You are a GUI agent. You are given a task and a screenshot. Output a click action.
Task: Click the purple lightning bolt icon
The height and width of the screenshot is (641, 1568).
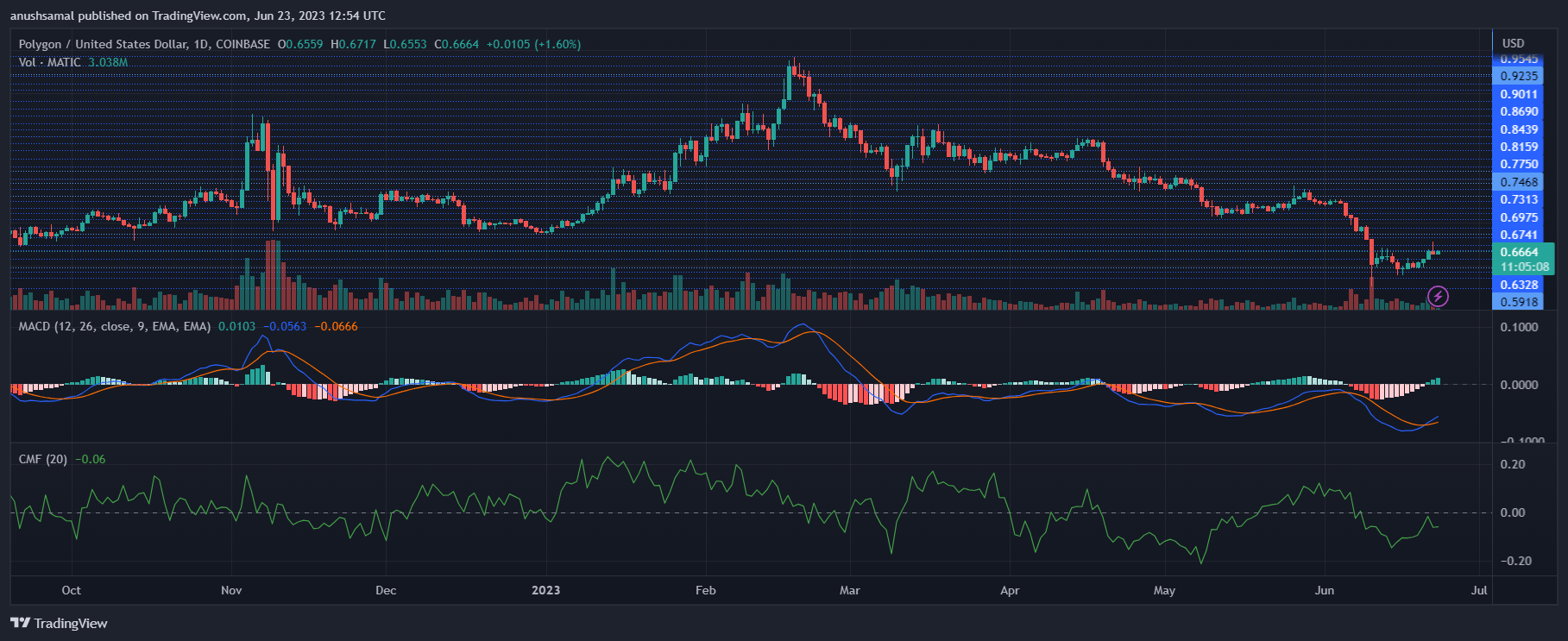tap(1438, 297)
